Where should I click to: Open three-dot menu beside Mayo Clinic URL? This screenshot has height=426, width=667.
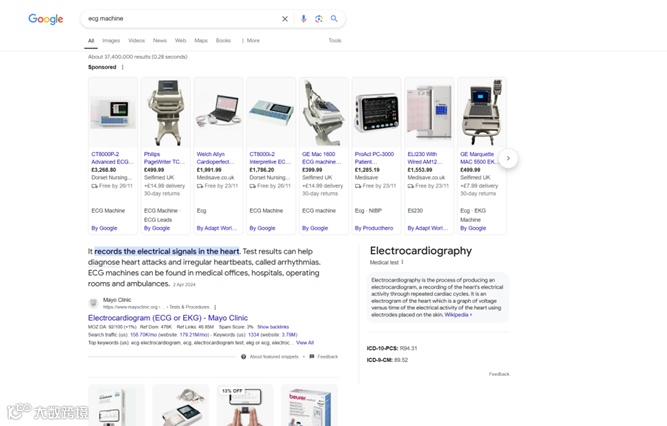pyautogui.click(x=215, y=307)
